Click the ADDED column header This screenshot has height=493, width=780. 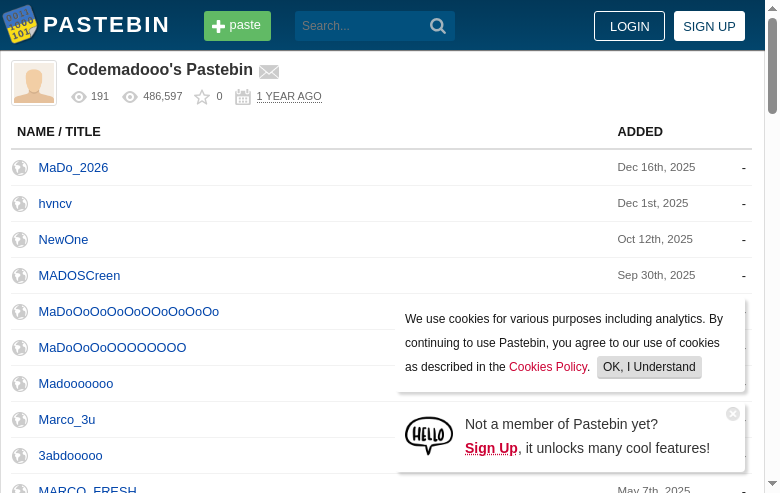coord(640,132)
